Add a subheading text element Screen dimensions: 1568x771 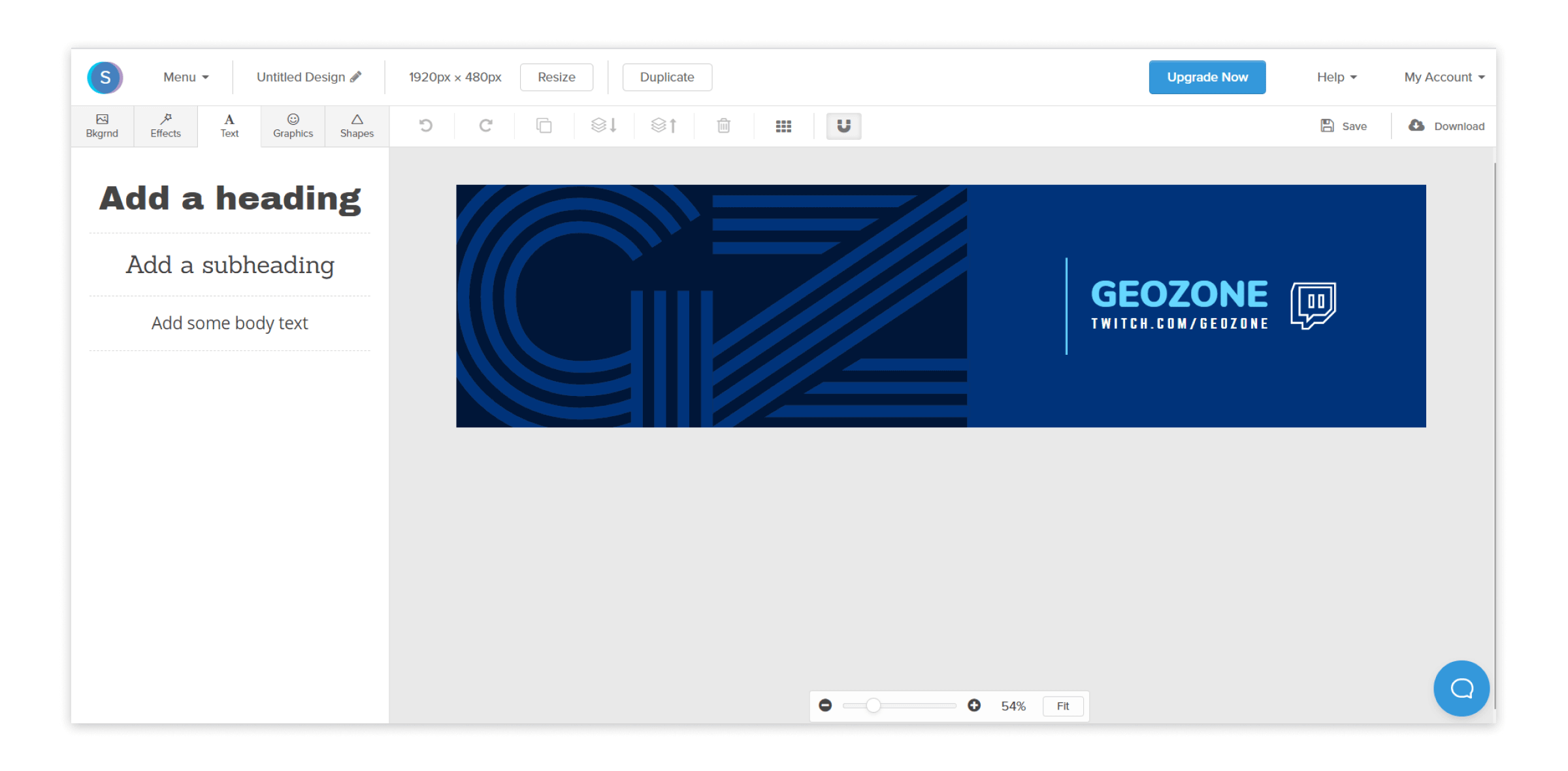tap(230, 265)
